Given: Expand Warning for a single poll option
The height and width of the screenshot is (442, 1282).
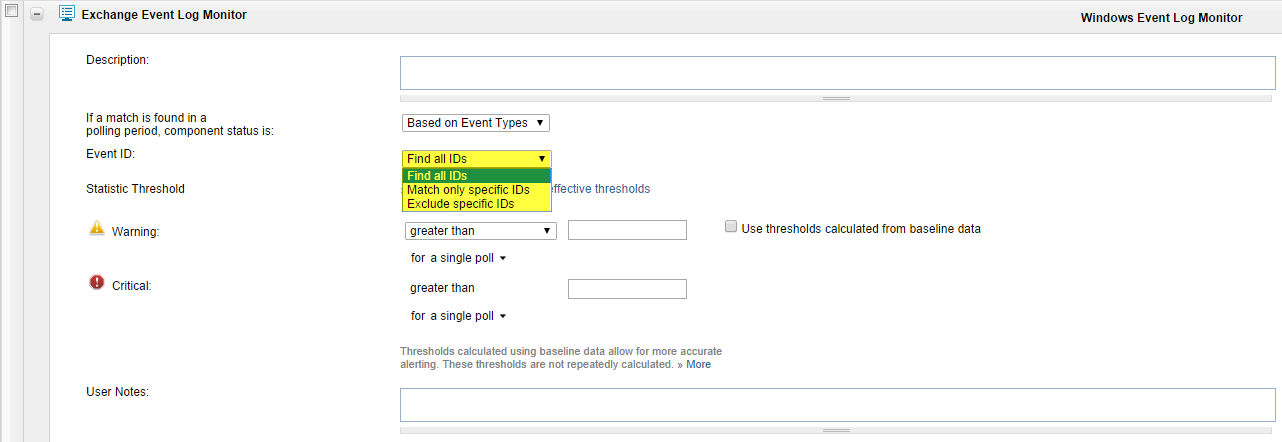Looking at the screenshot, I should (x=458, y=258).
